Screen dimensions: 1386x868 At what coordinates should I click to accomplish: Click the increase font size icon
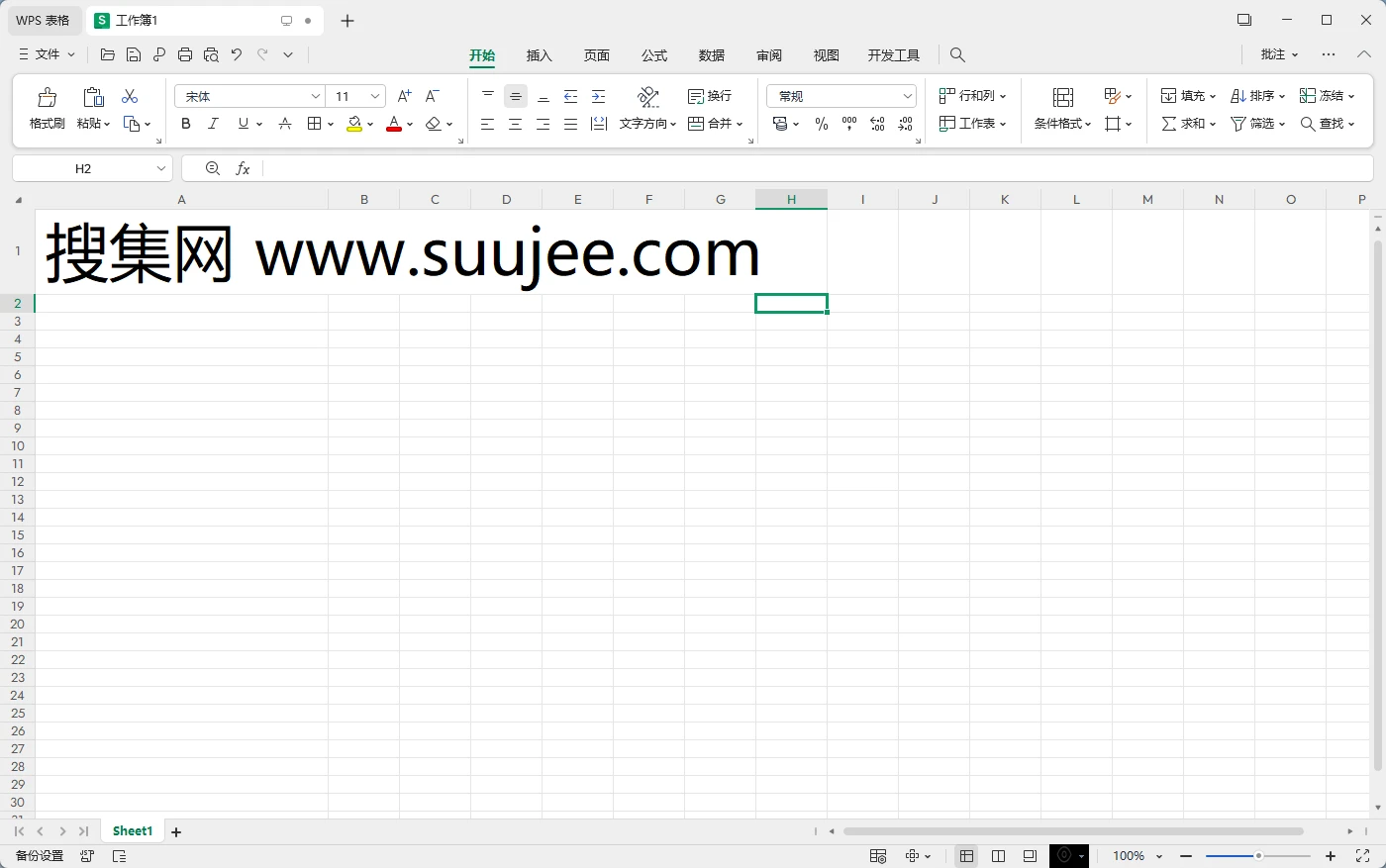pyautogui.click(x=404, y=96)
